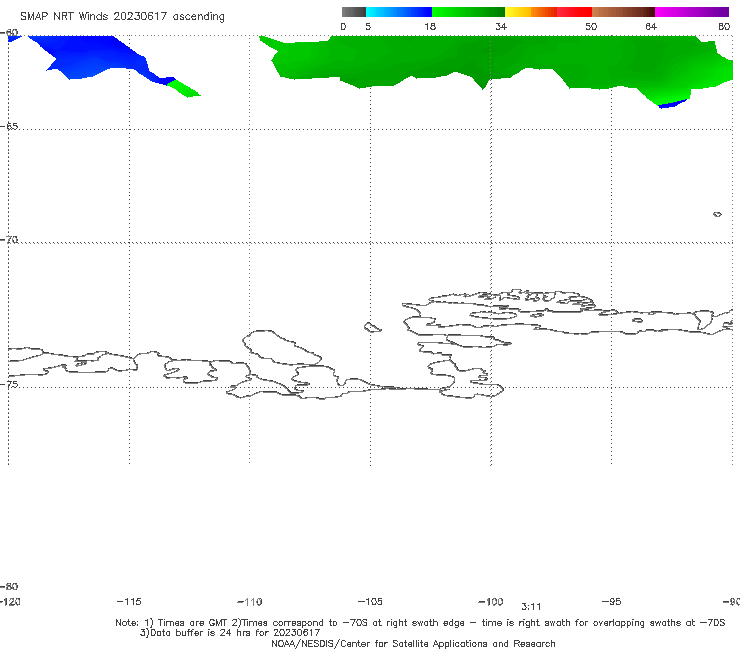The image size is (740, 650).
Task: Click the small island outline near -105 longitude
Action: [372, 327]
